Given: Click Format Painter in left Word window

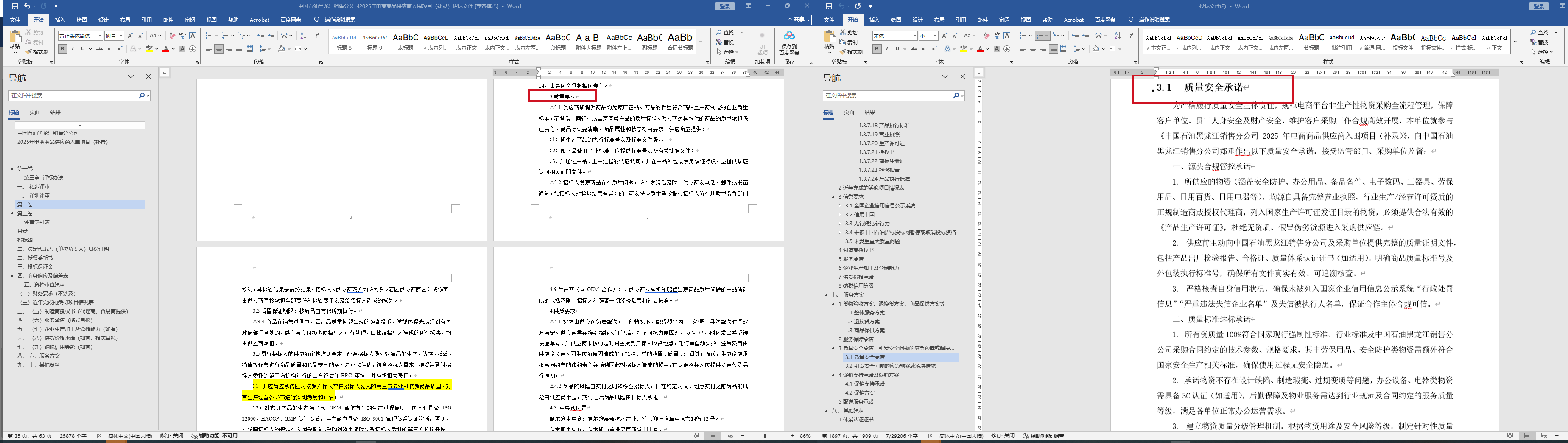Looking at the screenshot, I should 38,52.
